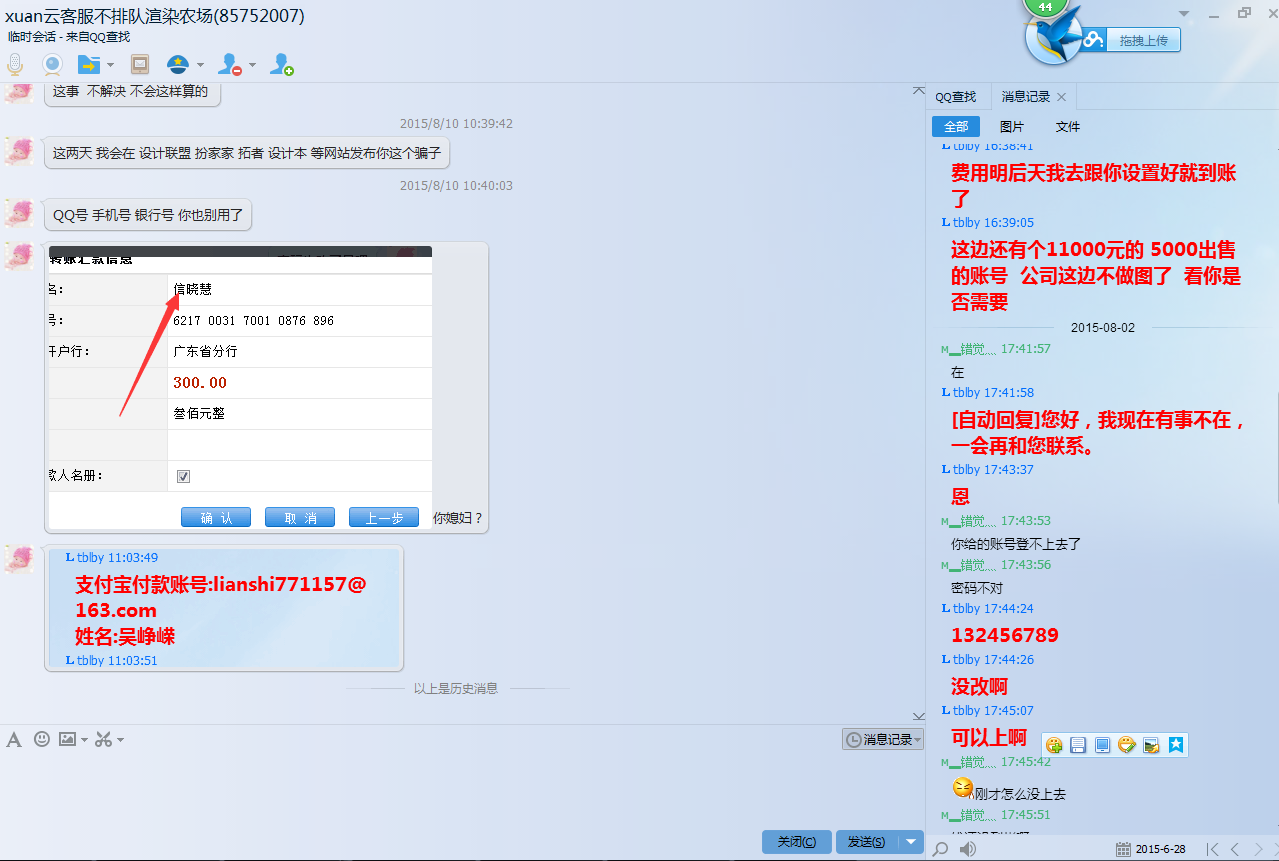The image size is (1279, 861).
Task: Click the speaker voice messages icon
Action: (967, 849)
